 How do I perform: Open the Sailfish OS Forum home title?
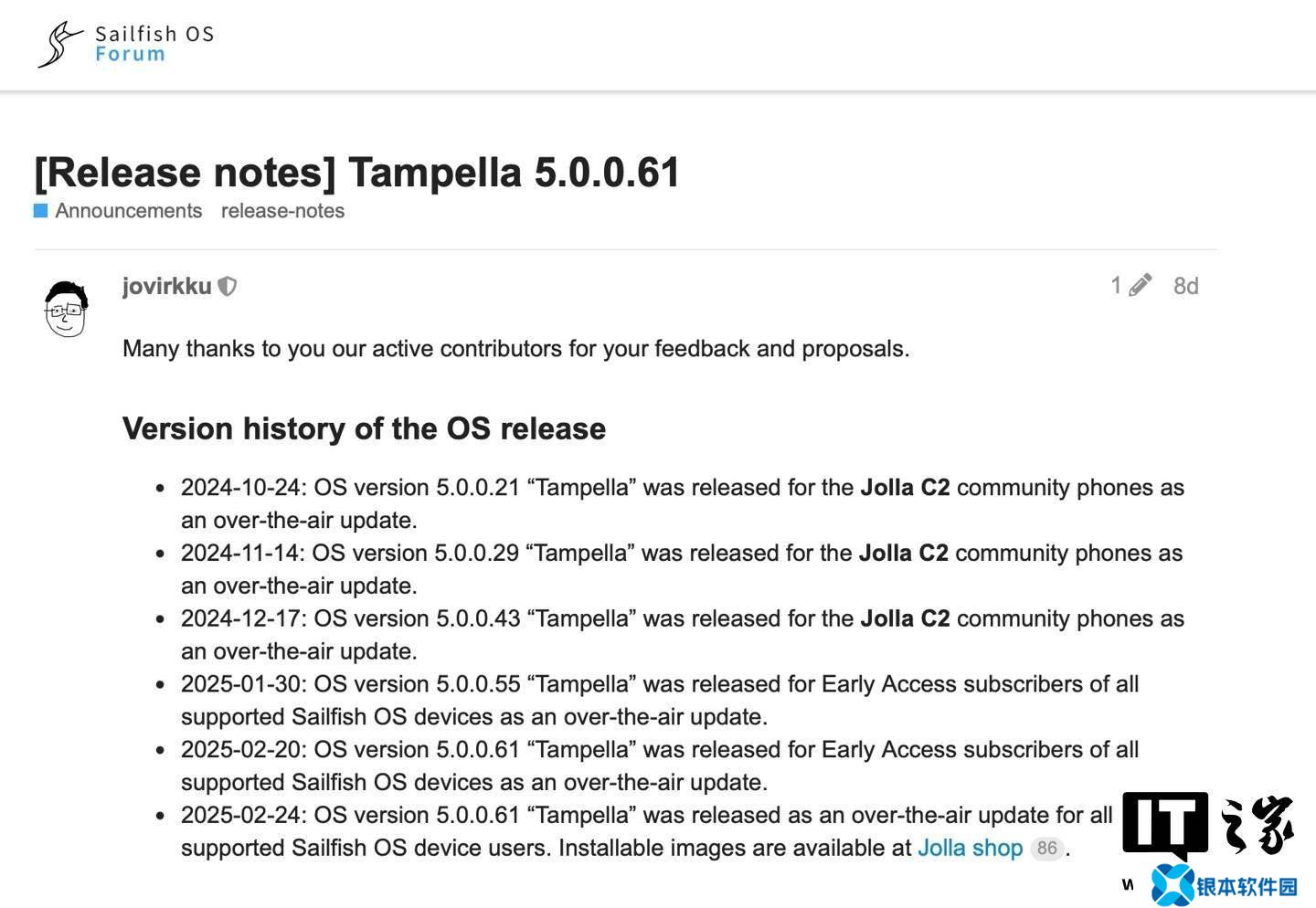coord(154,44)
